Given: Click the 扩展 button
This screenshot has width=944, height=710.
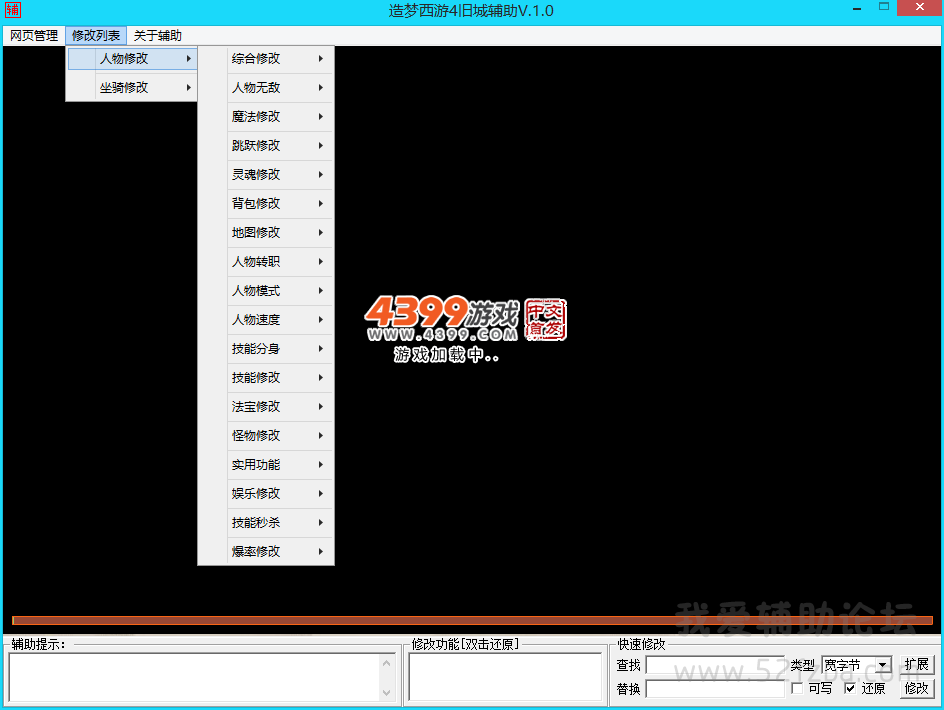Looking at the screenshot, I should pos(916,664).
